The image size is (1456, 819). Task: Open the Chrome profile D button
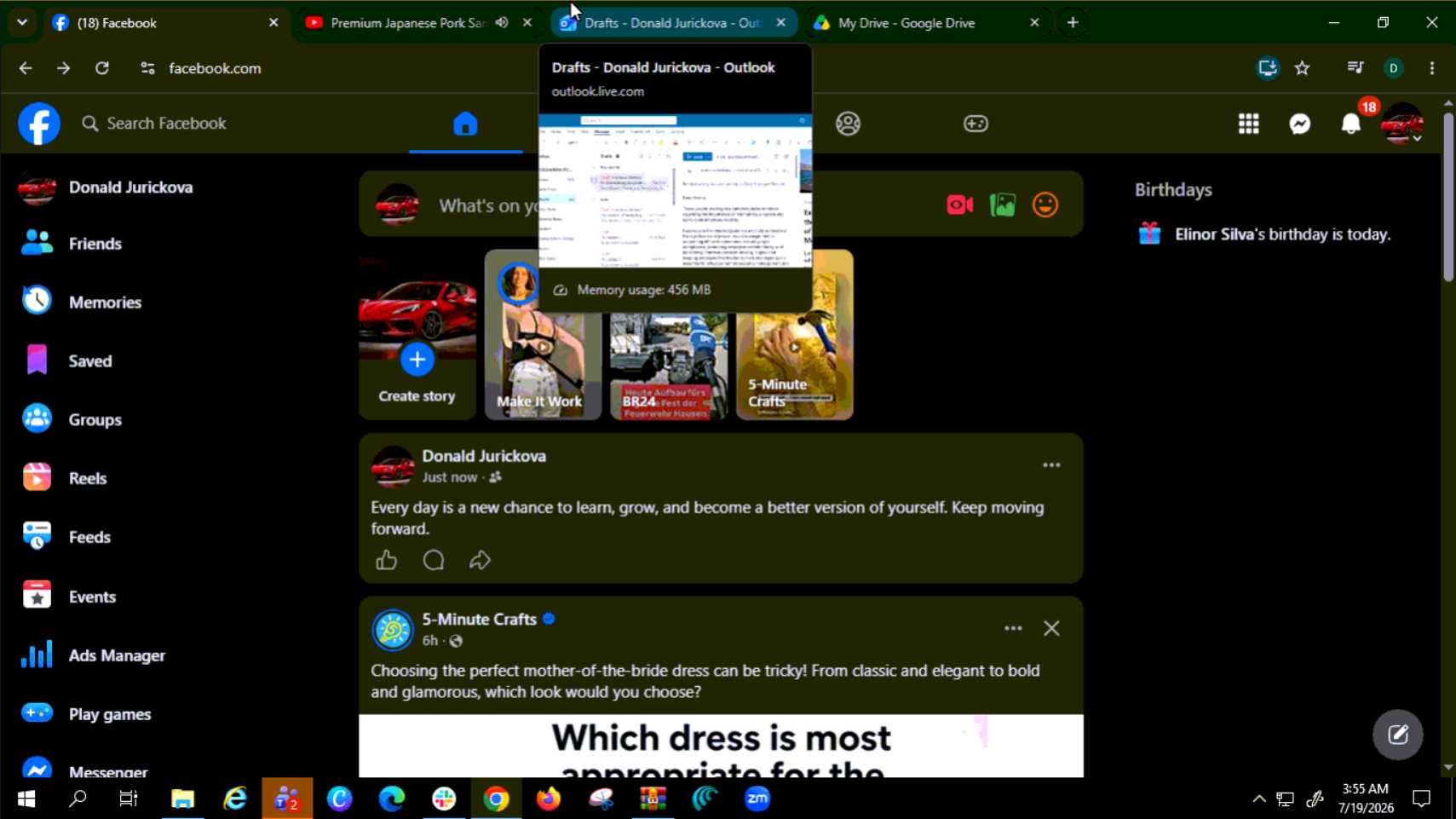(x=1394, y=68)
